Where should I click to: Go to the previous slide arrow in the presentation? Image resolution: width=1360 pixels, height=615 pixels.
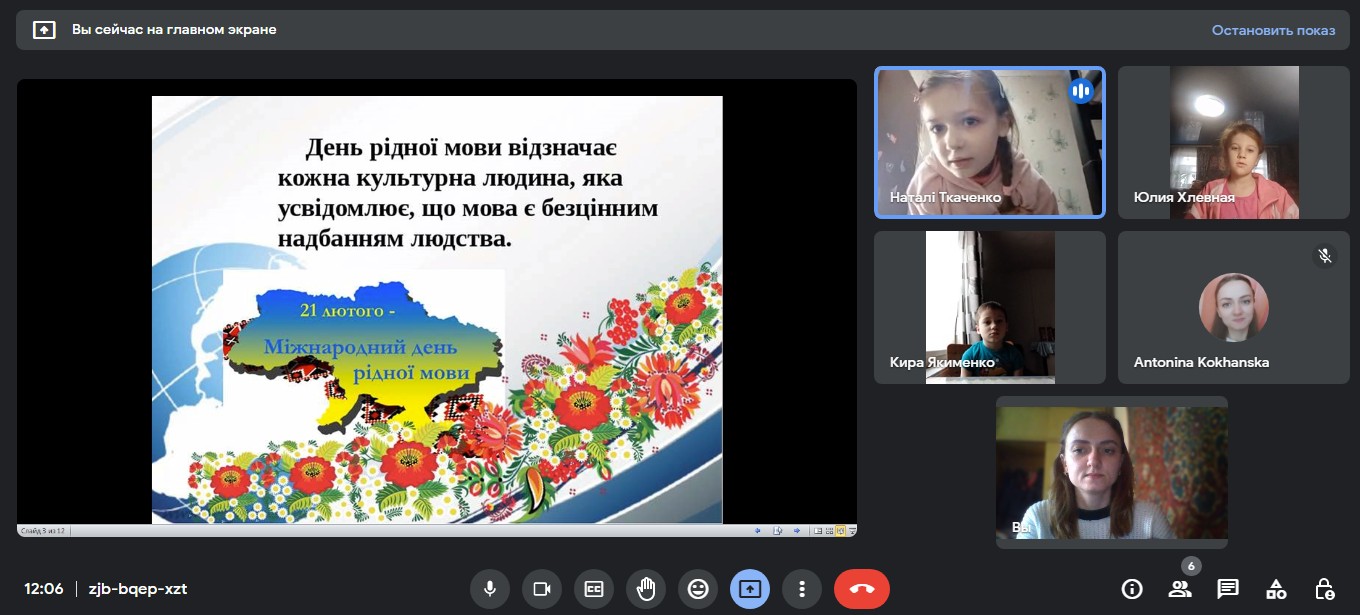coord(758,530)
